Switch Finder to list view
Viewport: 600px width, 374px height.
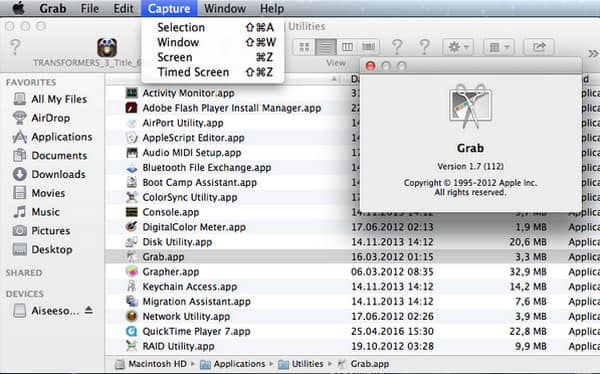coord(326,47)
